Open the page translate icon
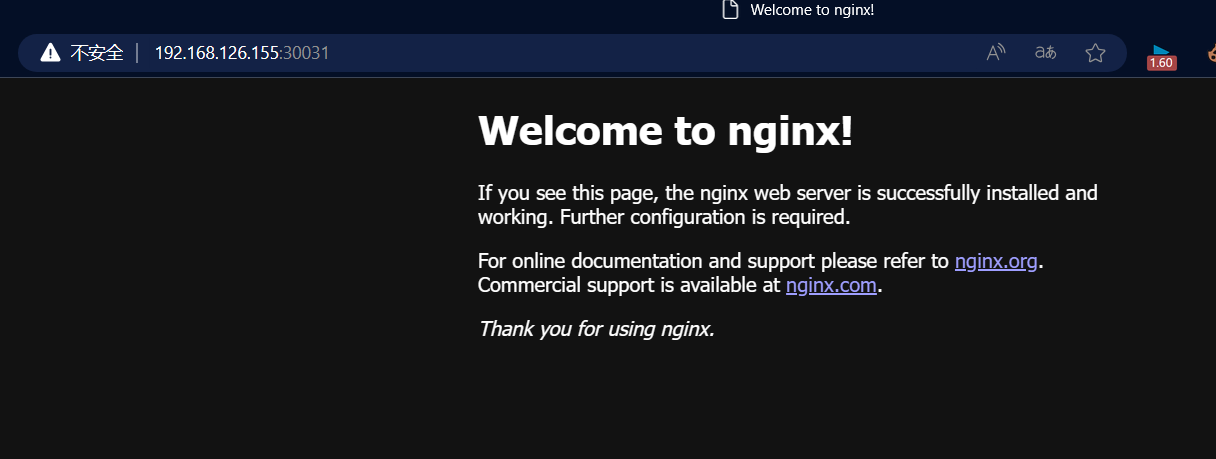This screenshot has height=459, width=1216. point(1045,53)
